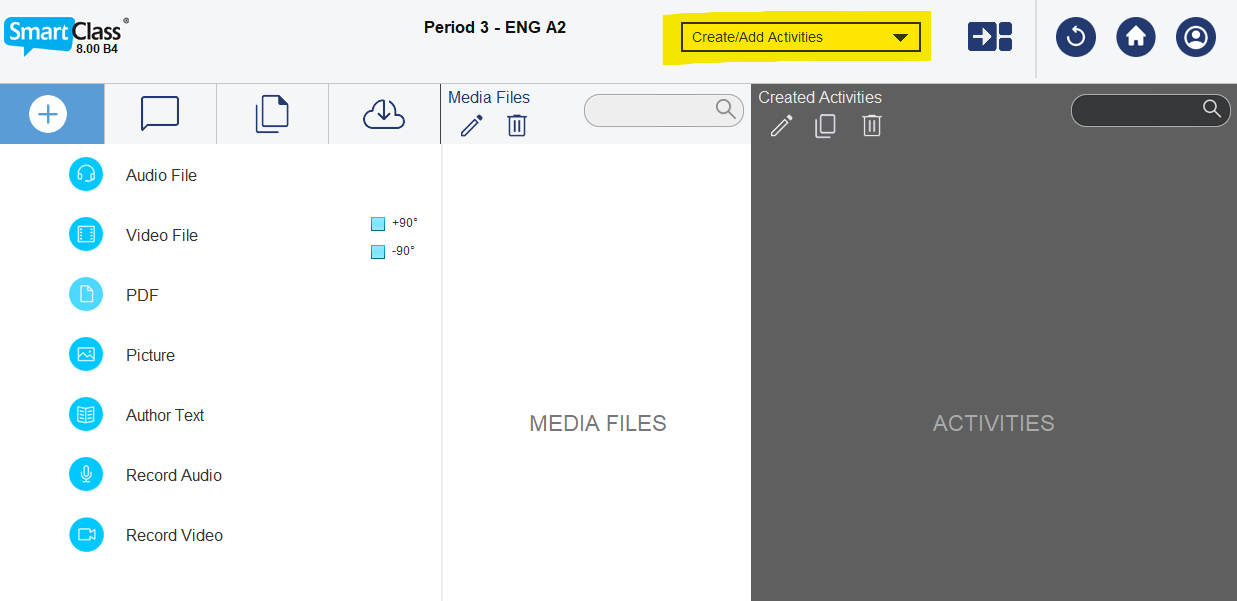Click the Media Files edit pencil icon
The height and width of the screenshot is (601, 1237).
(472, 126)
